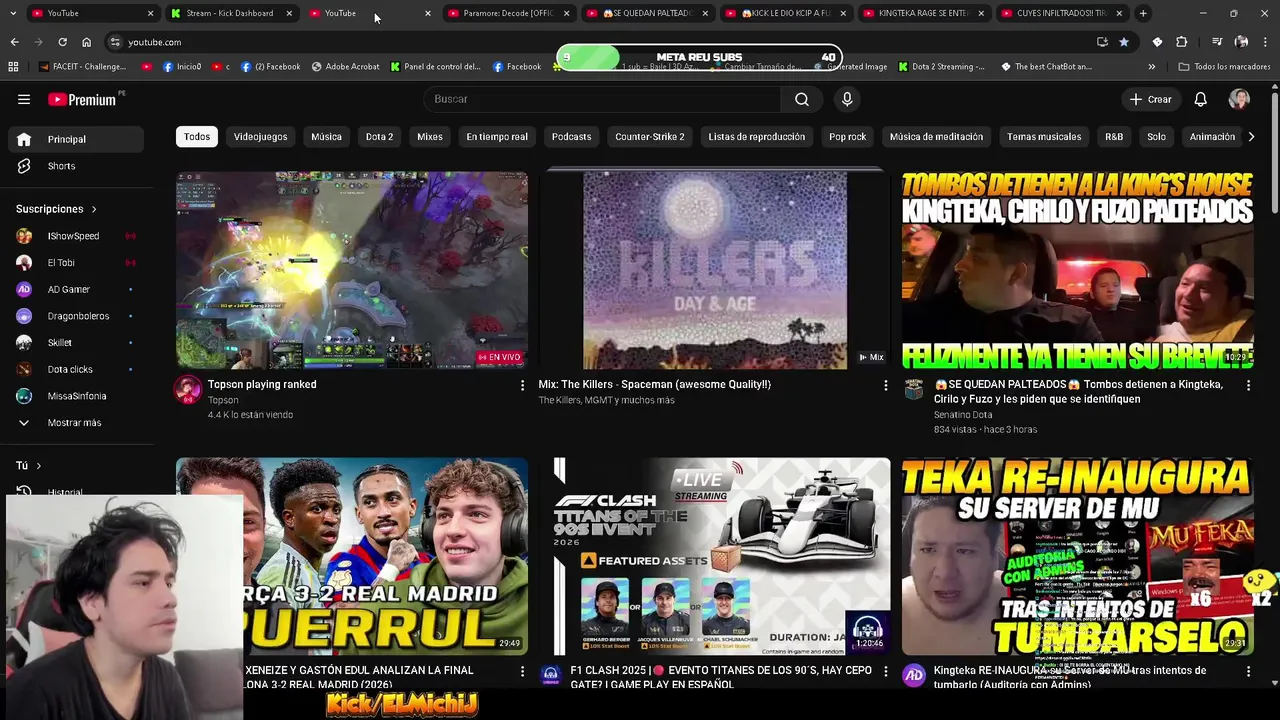1280x720 pixels.
Task: Open the notifications bell
Action: click(1200, 99)
